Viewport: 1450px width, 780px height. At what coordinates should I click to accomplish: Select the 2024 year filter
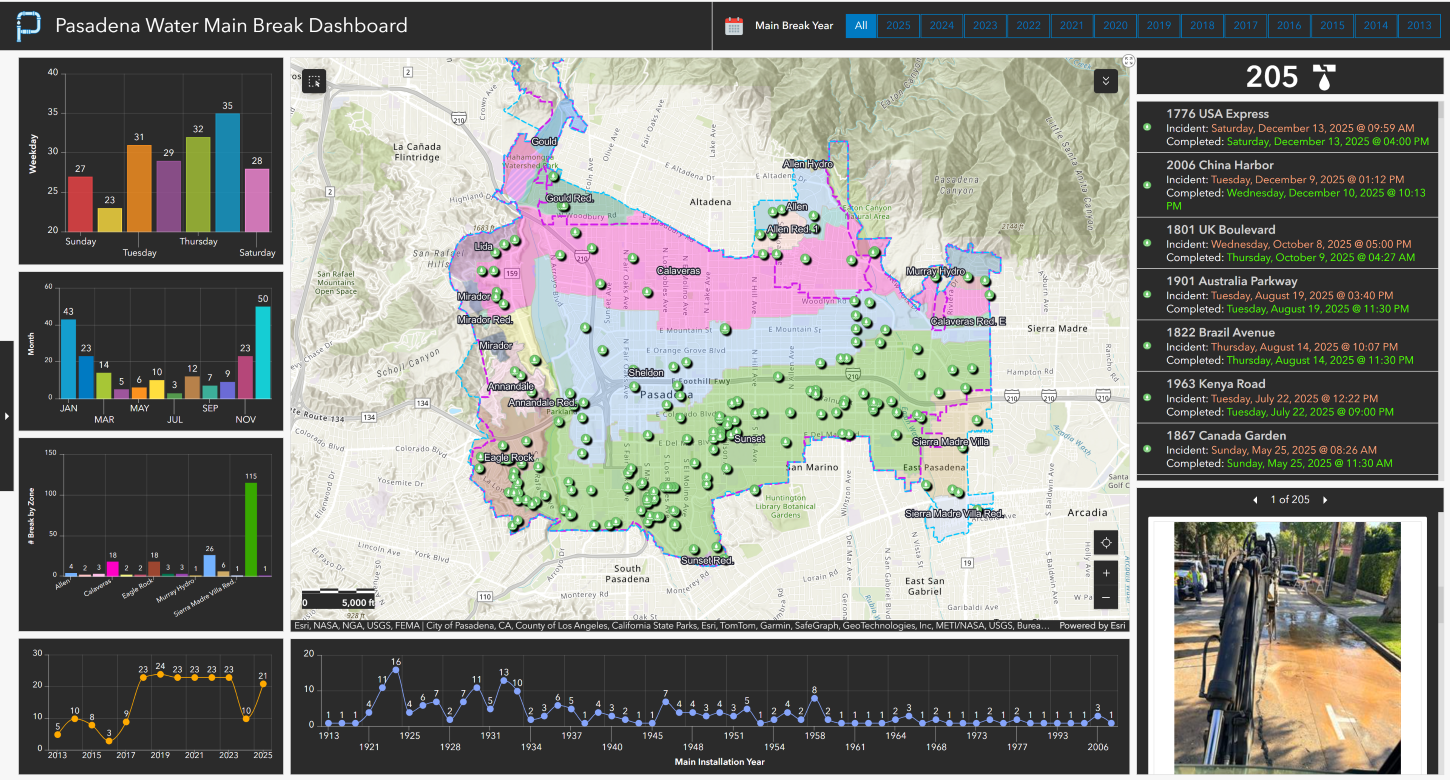pos(941,26)
